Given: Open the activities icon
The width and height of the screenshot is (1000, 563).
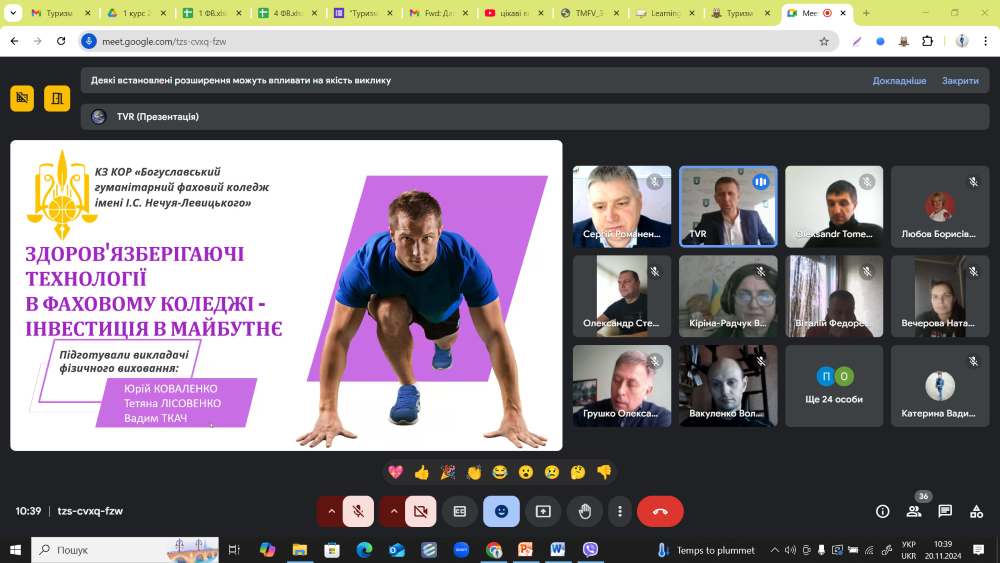Looking at the screenshot, I should click(976, 511).
